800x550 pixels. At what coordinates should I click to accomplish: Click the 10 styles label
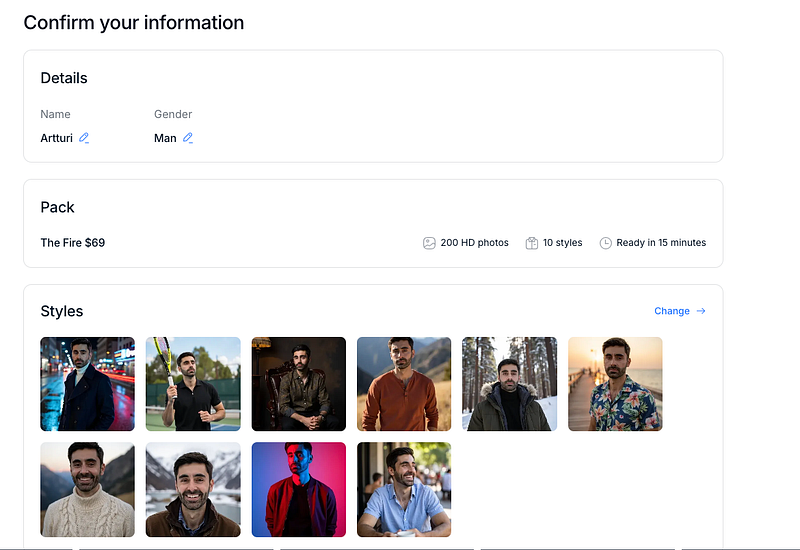pyautogui.click(x=562, y=243)
